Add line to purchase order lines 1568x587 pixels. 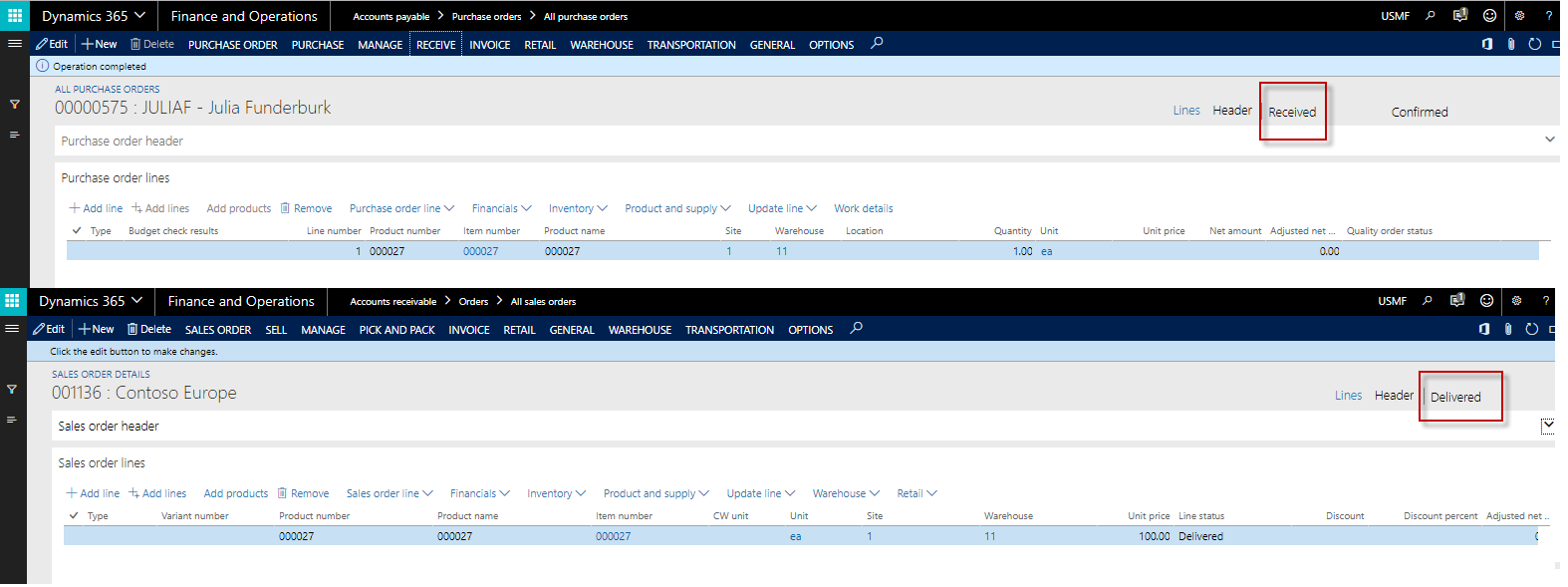(96, 208)
